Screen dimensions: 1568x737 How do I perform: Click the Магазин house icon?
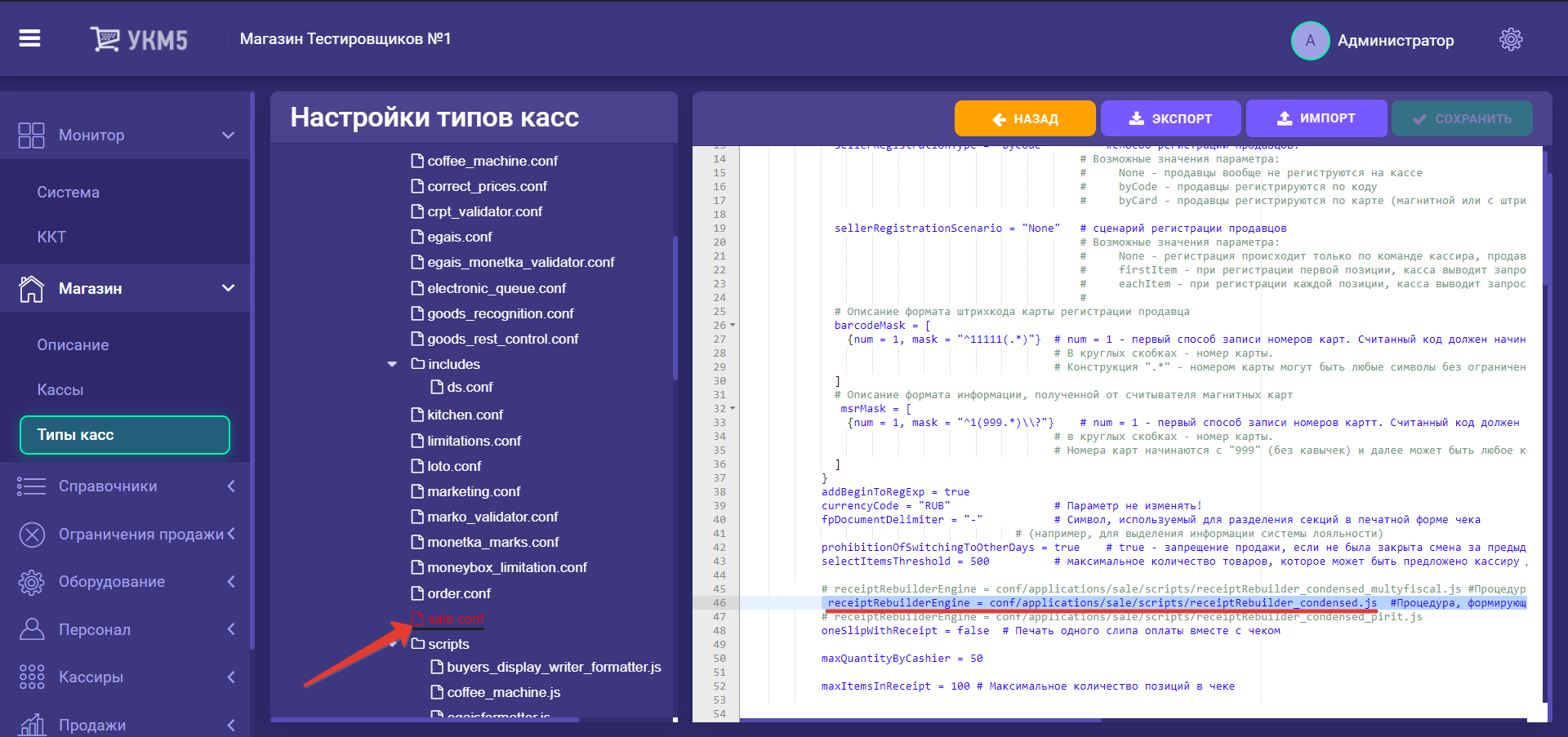31,288
